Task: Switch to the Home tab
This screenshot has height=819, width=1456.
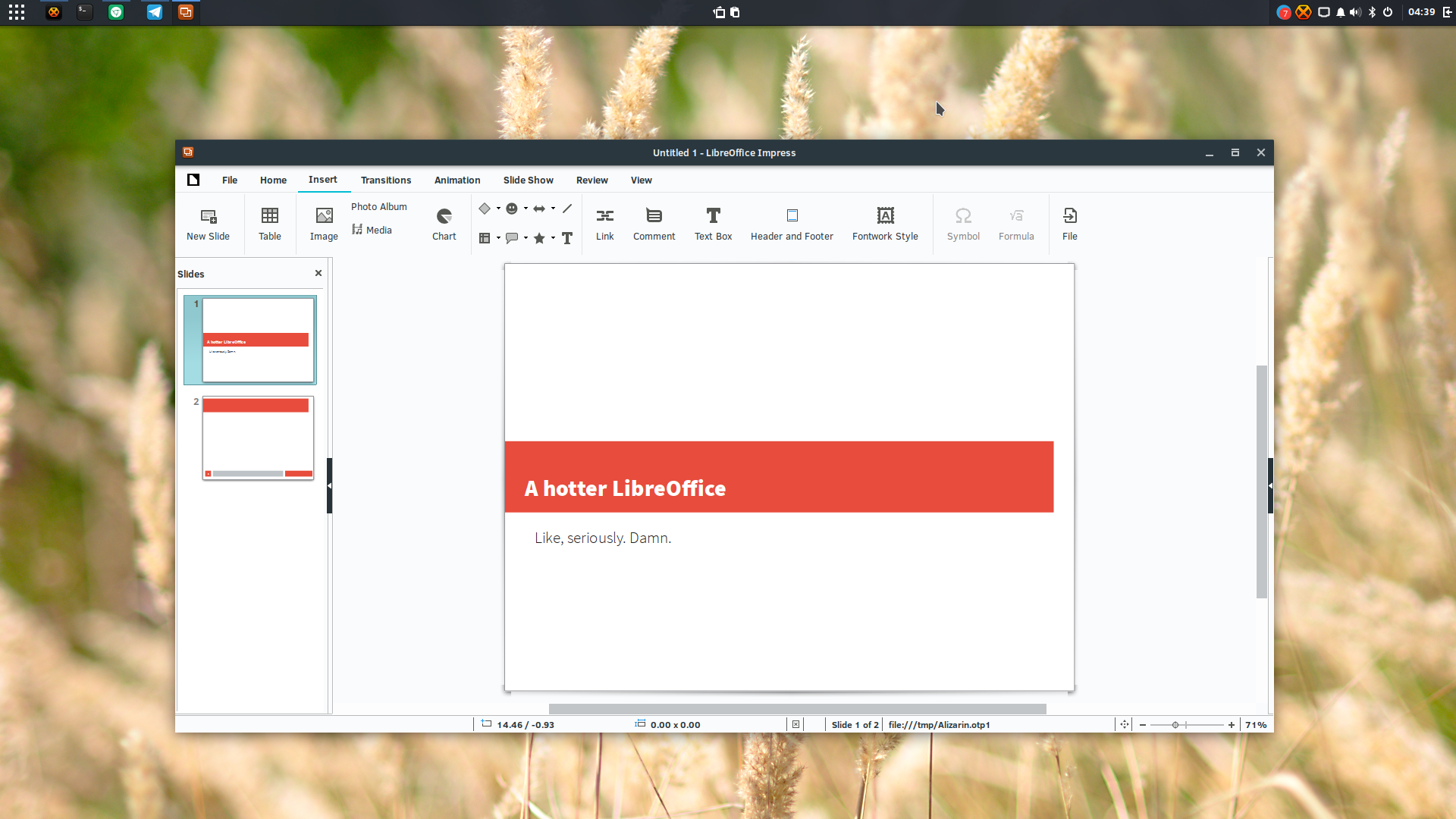Action: pos(273,180)
